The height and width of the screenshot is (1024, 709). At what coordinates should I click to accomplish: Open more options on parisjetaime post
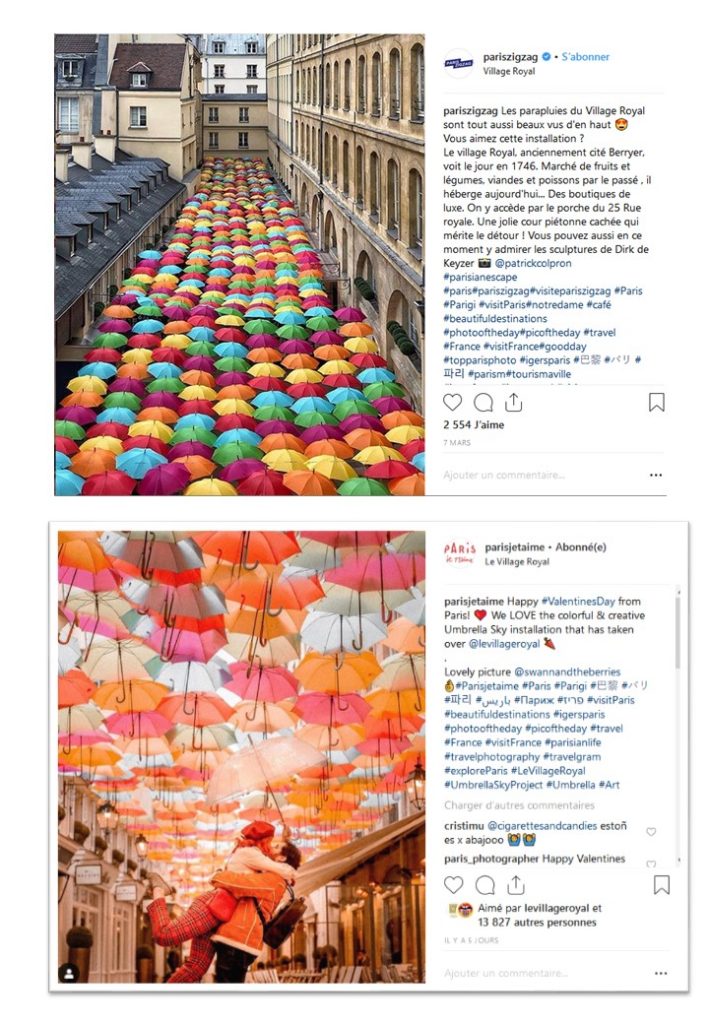[x=661, y=973]
